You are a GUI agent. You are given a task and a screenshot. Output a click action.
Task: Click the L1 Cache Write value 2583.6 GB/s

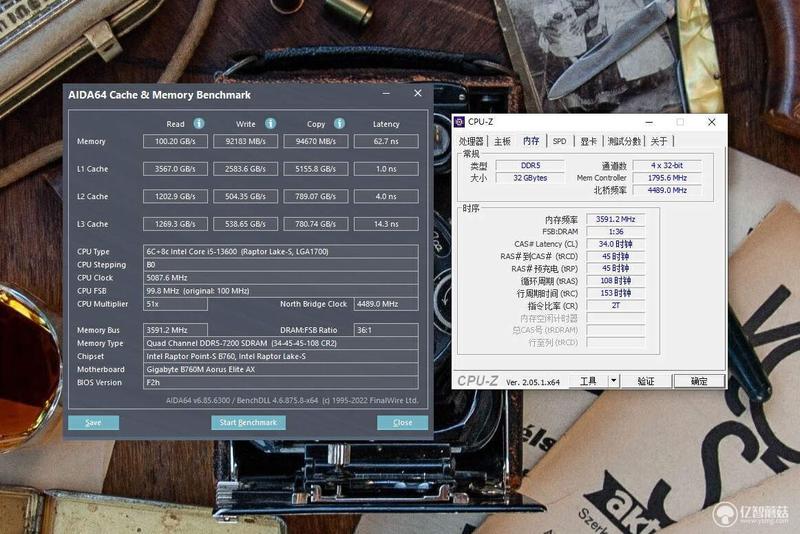tap(245, 169)
